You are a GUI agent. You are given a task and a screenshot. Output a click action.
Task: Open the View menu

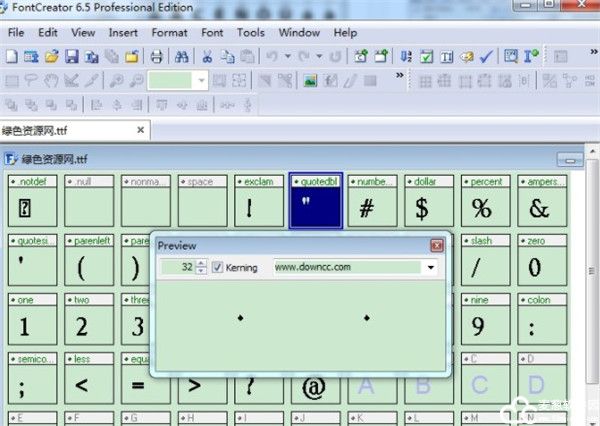click(83, 33)
